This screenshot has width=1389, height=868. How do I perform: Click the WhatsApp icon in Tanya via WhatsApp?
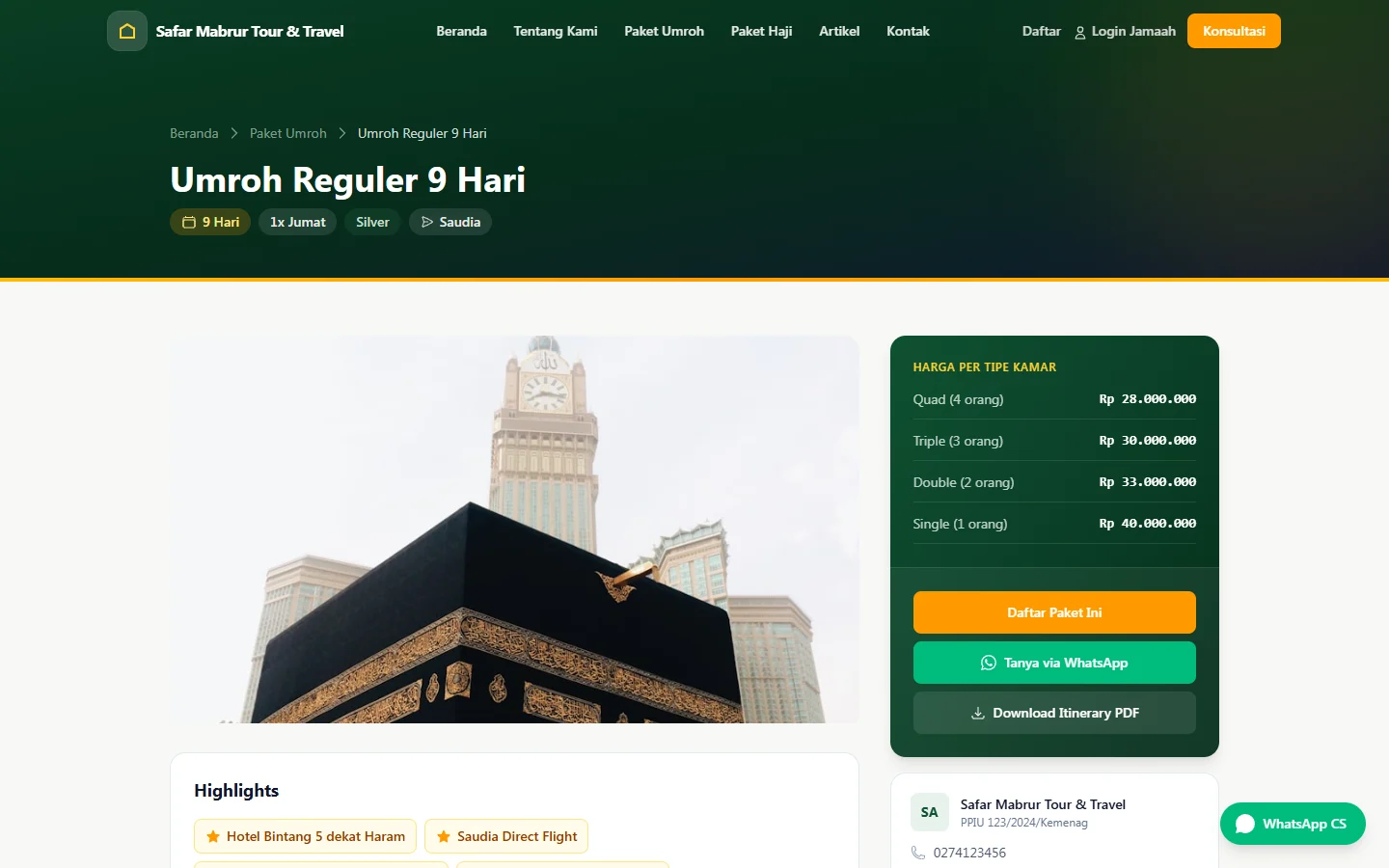coord(989,663)
